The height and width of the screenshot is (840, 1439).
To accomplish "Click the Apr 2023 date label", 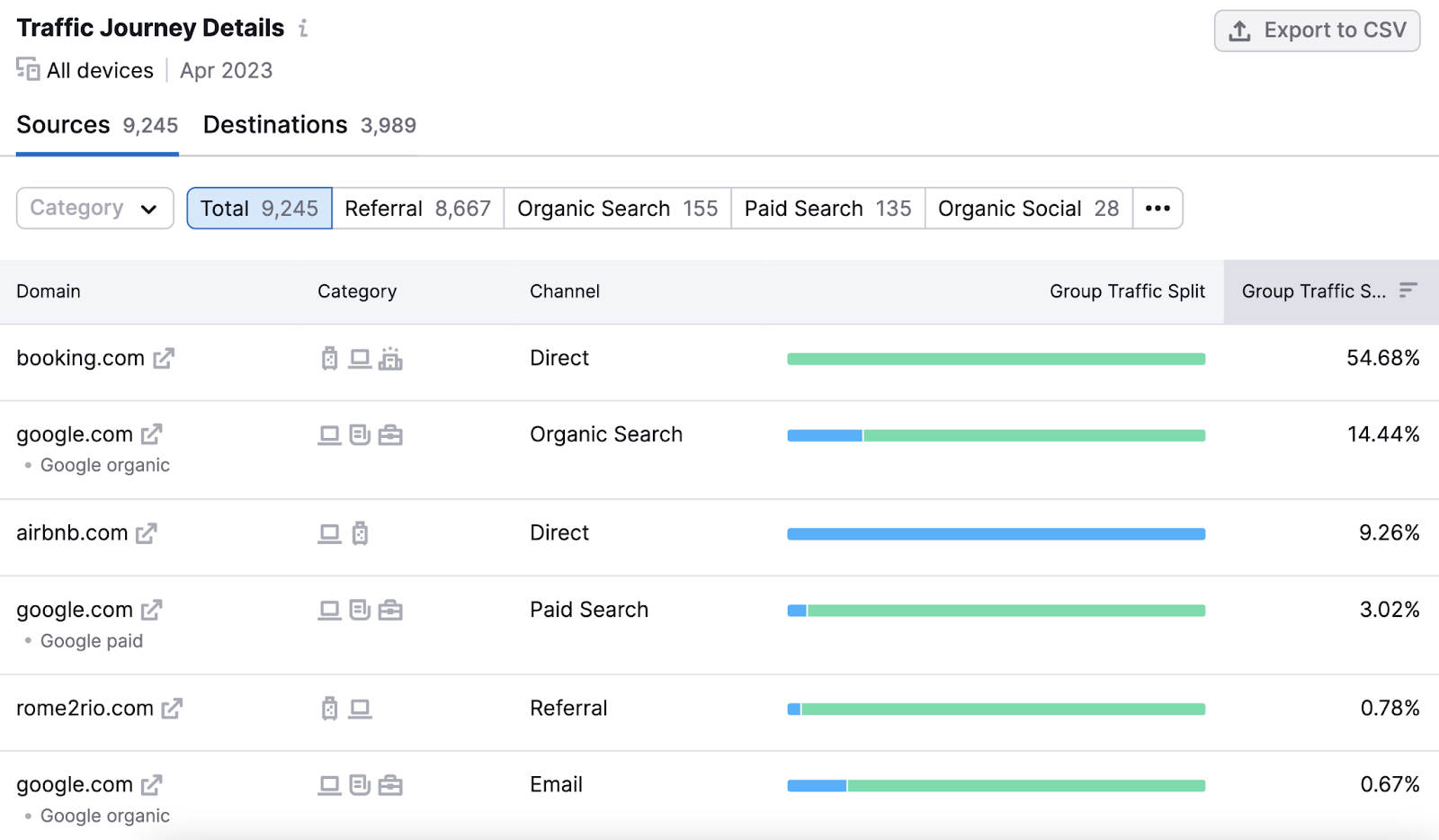I will pos(227,70).
